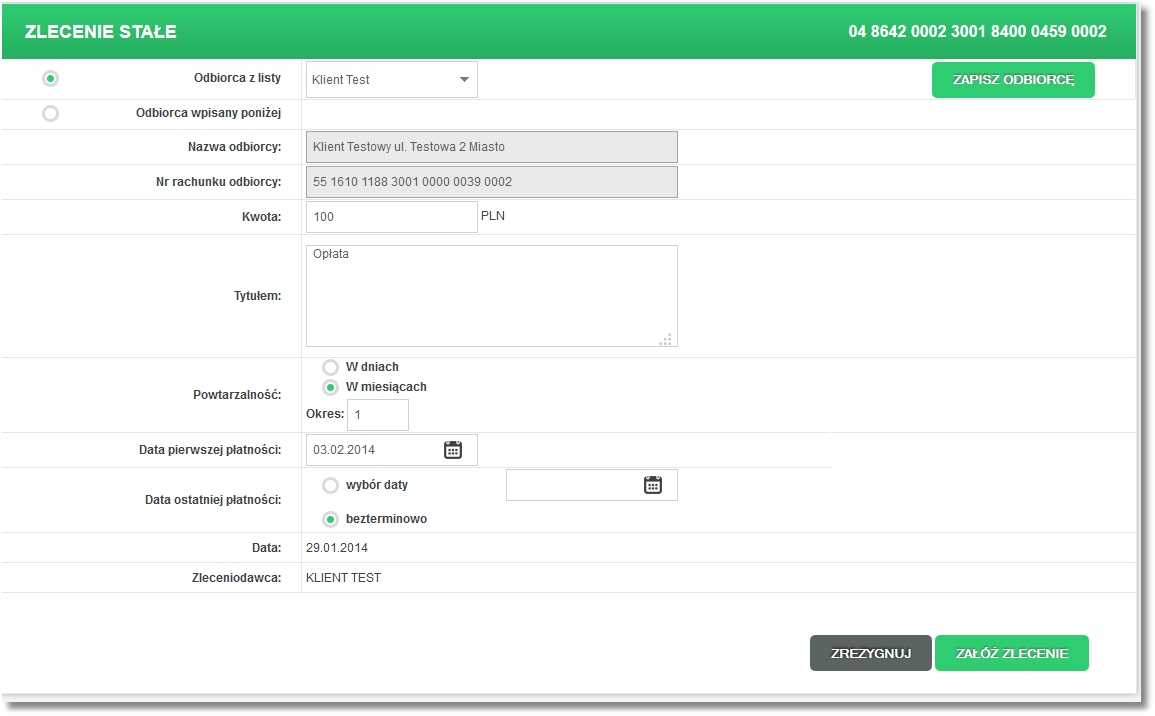Viewport: 1155px width, 716px height.
Task: Click account number 04 8642 0002 header text
Action: coord(977,31)
